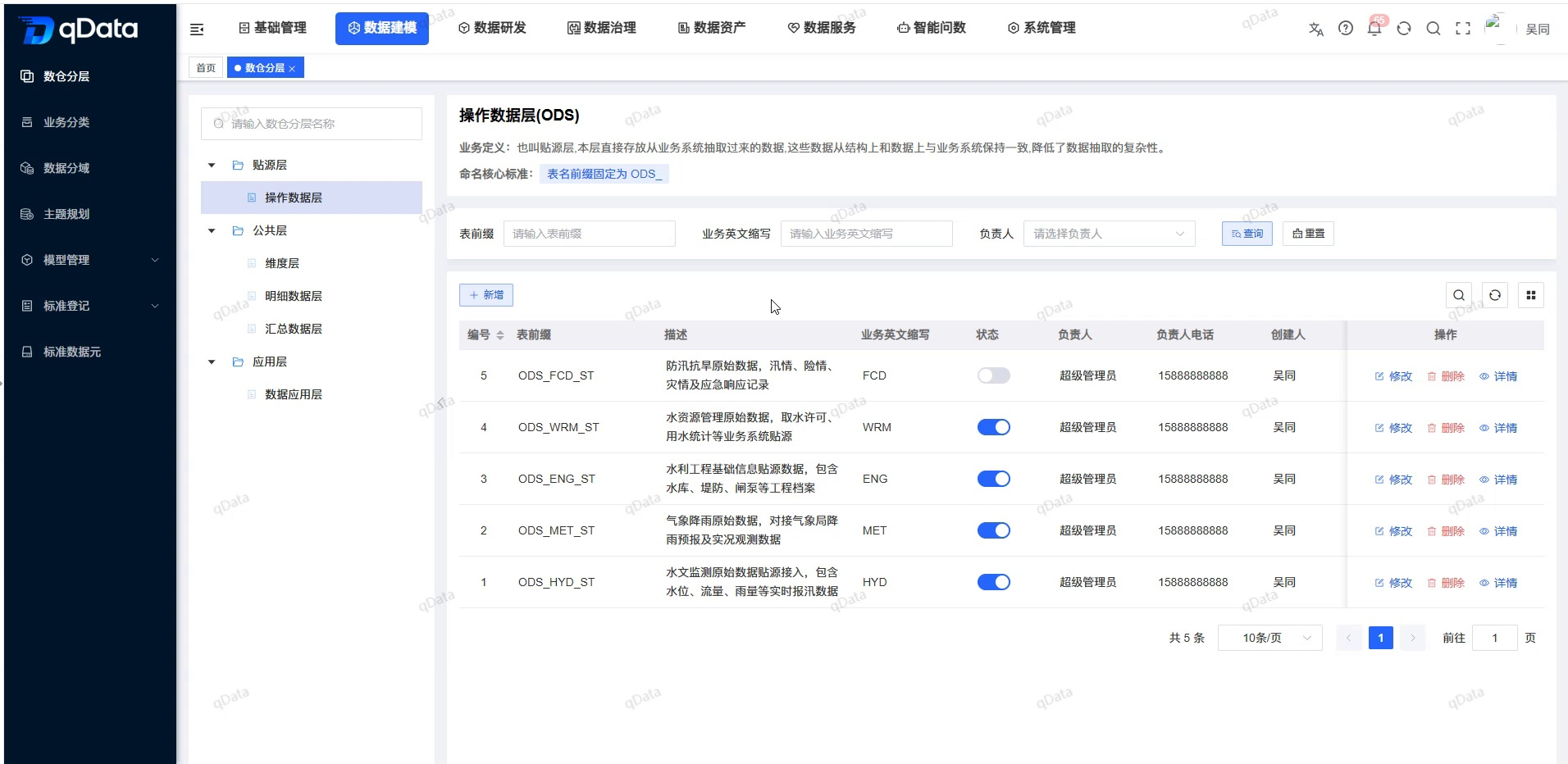Collapse the sidebar with the hamburger icon

tap(197, 30)
